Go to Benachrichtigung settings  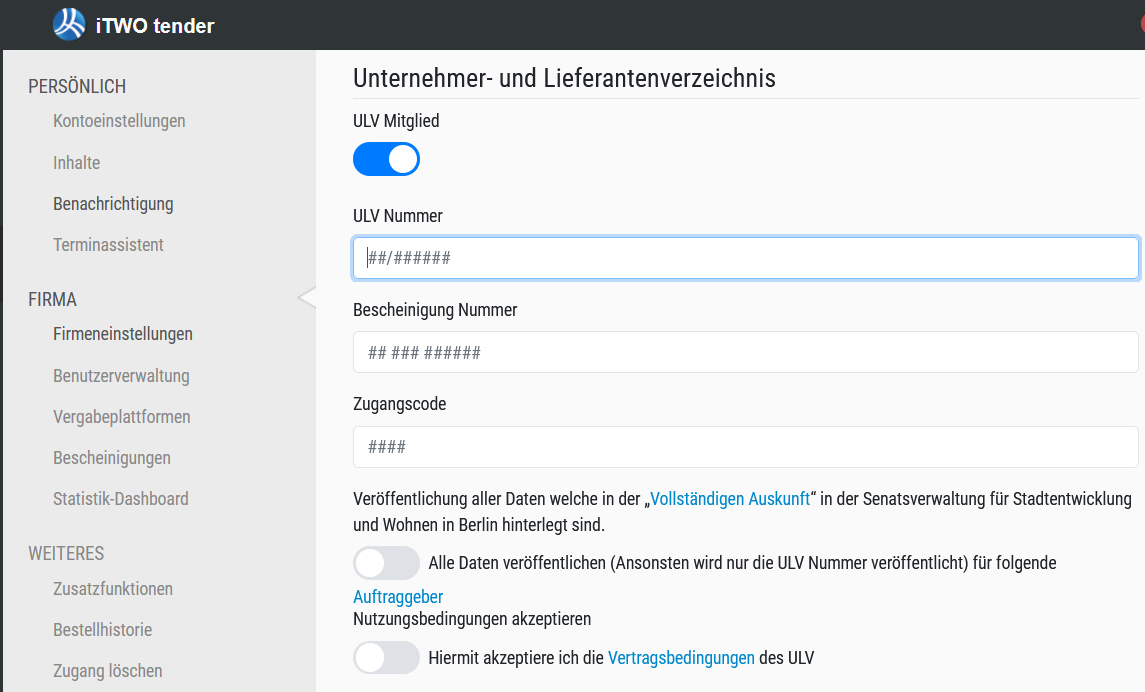click(x=113, y=204)
